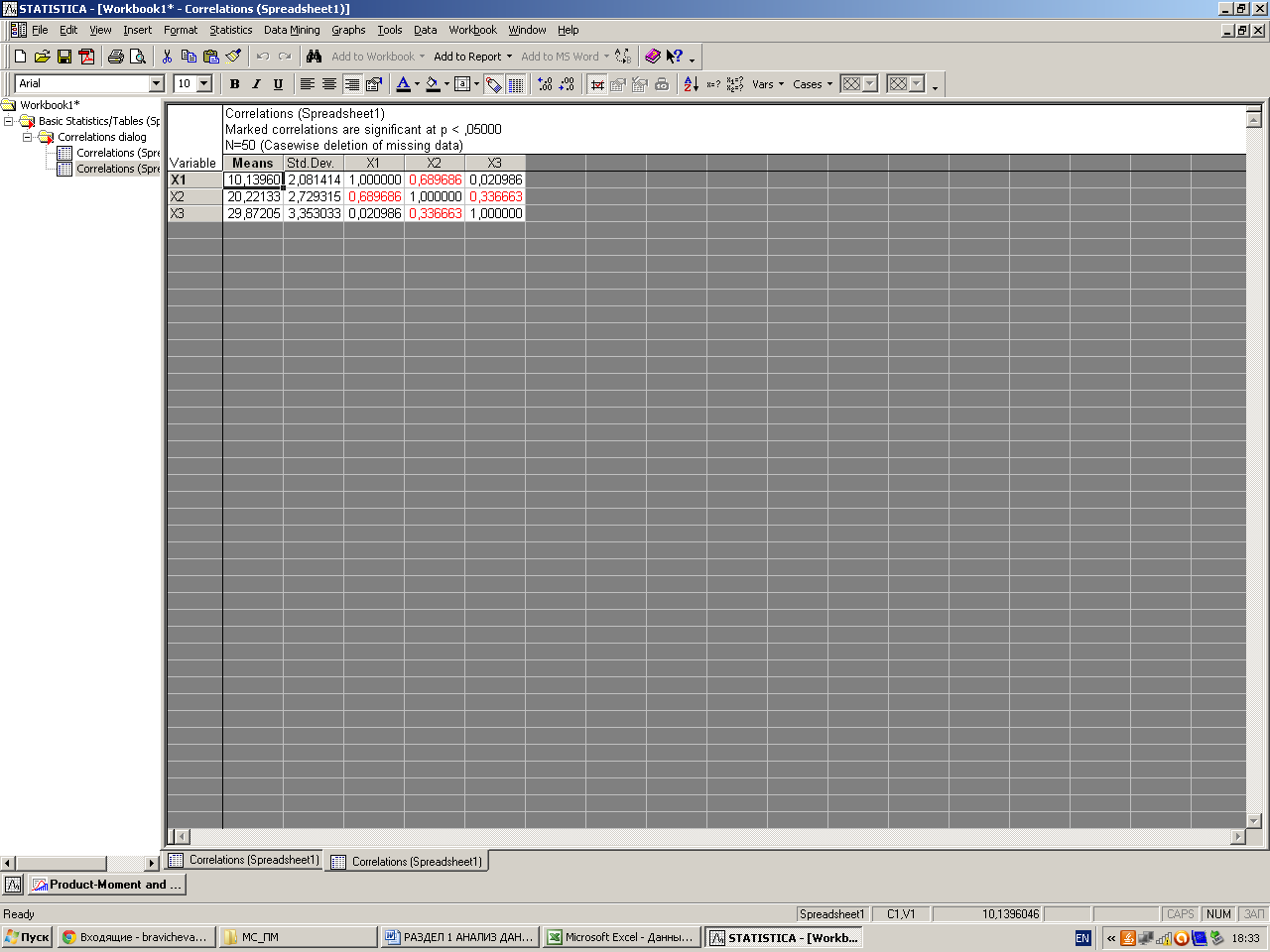Decrease decimal places
Viewport: 1270px width, 952px height.
(x=567, y=84)
